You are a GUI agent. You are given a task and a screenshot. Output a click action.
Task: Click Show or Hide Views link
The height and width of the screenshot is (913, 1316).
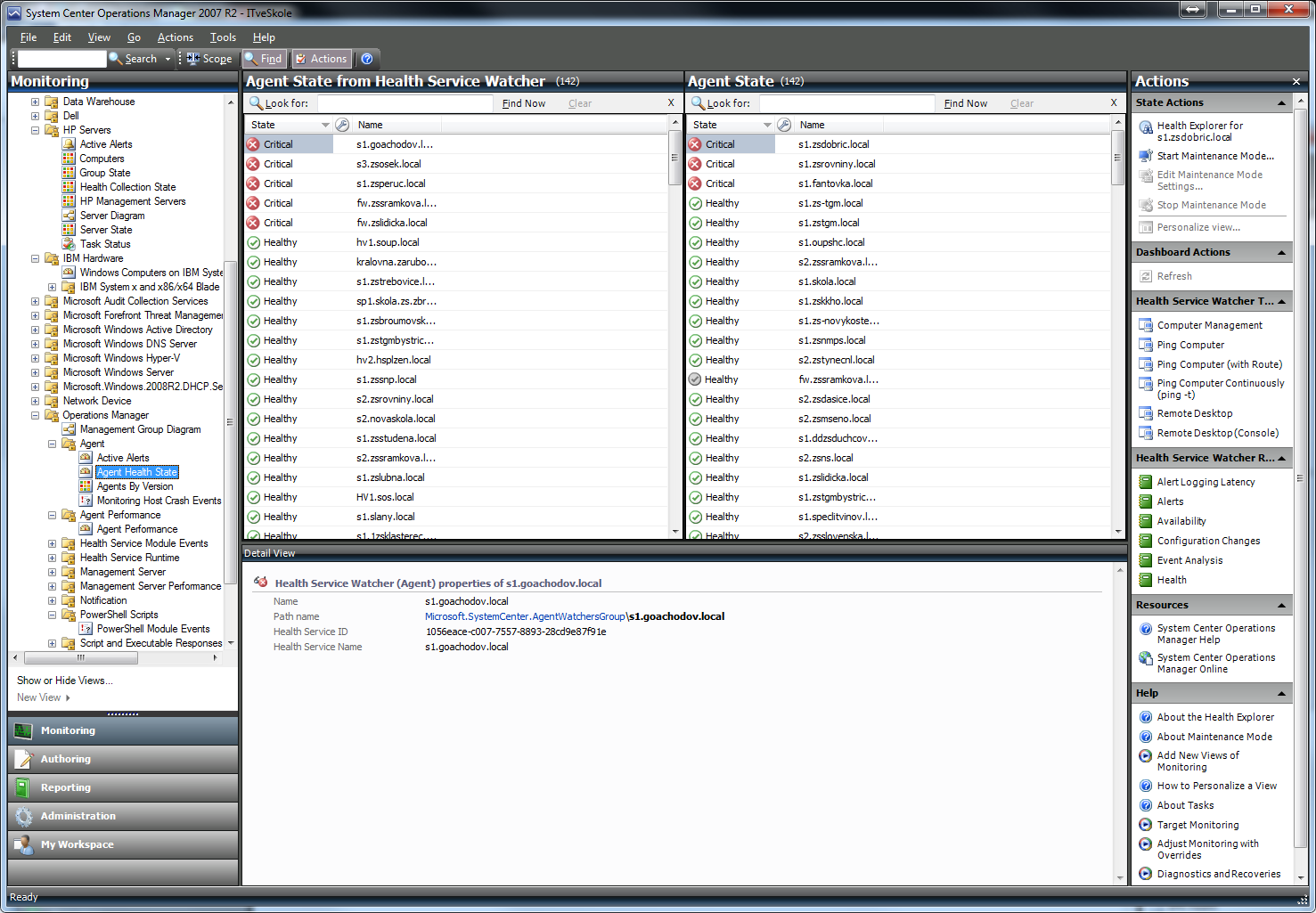[x=64, y=681]
